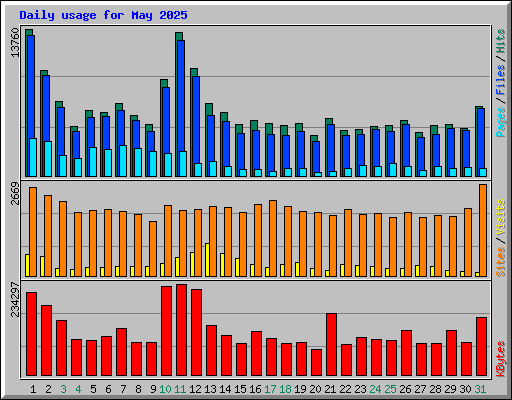Click the Pages legend label
Screen dimensions: 512x400
pyautogui.click(x=501, y=122)
